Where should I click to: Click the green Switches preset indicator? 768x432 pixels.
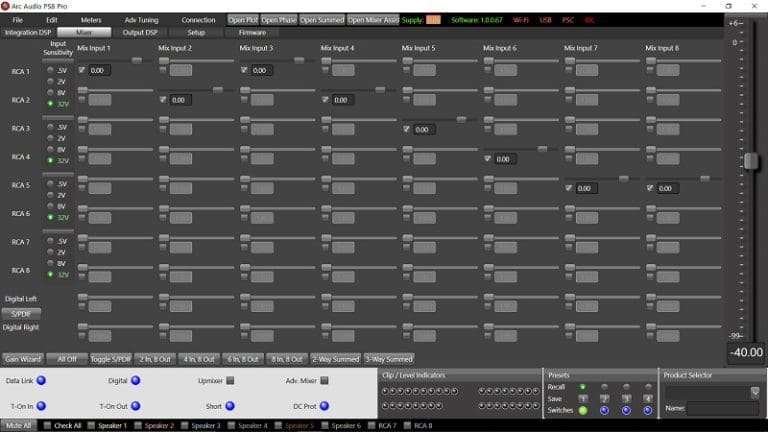click(583, 410)
